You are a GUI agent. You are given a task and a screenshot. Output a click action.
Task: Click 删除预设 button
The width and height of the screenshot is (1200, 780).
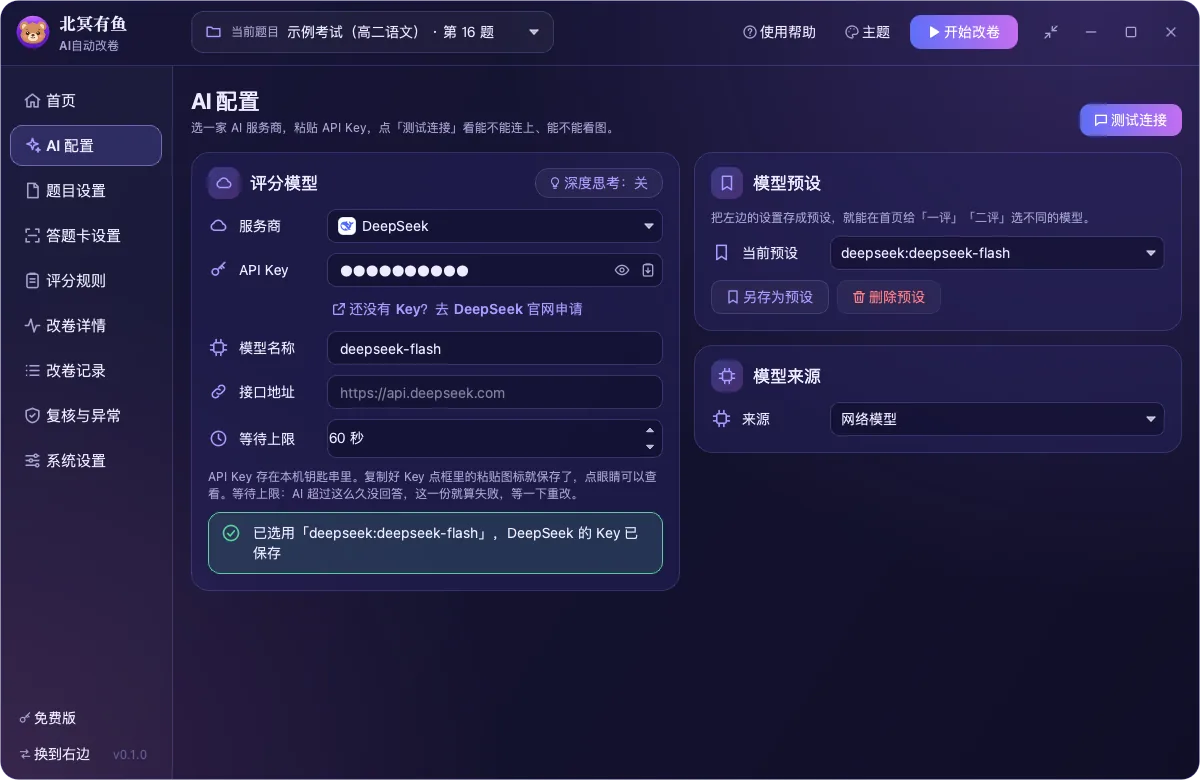point(889,297)
